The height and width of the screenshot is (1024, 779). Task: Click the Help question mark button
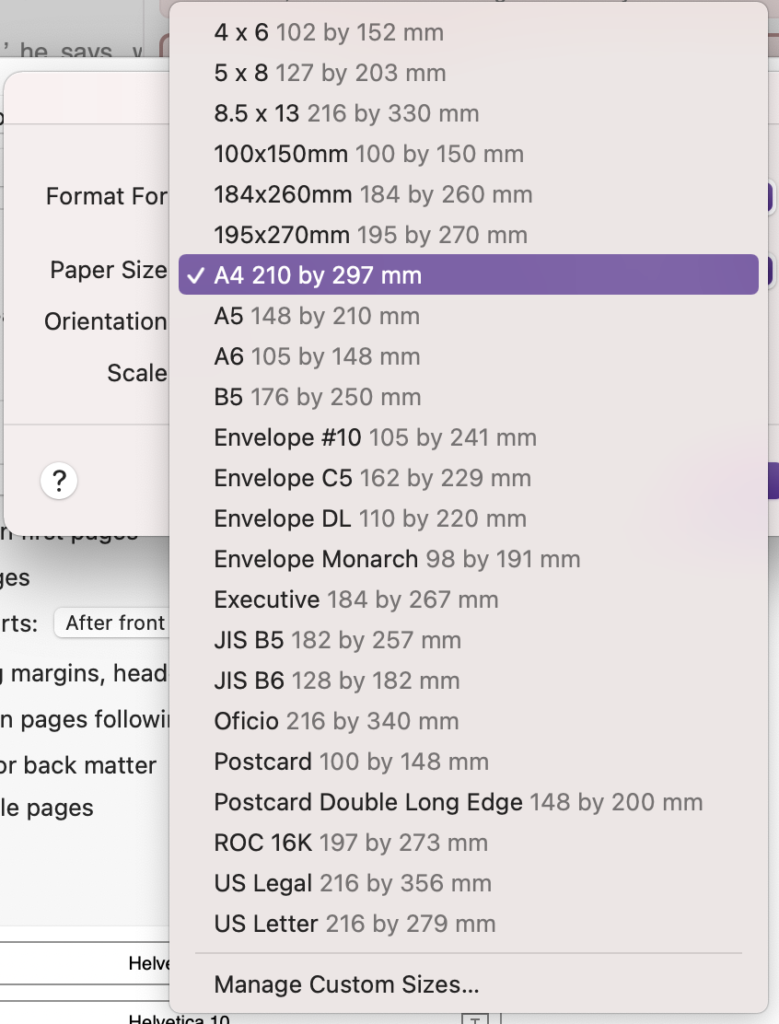(58, 481)
